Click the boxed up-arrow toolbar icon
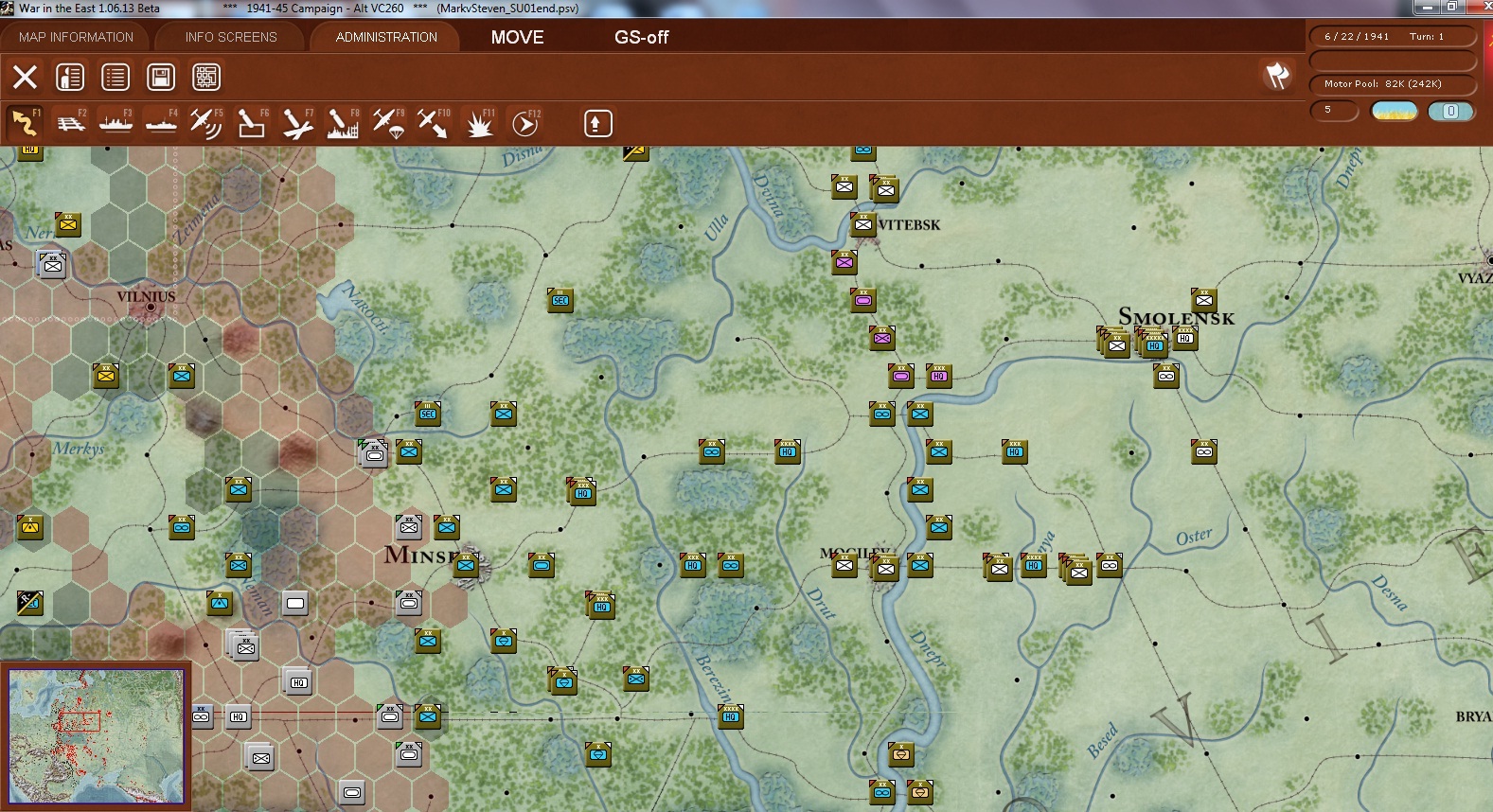Viewport: 1493px width, 812px height. pos(598,123)
